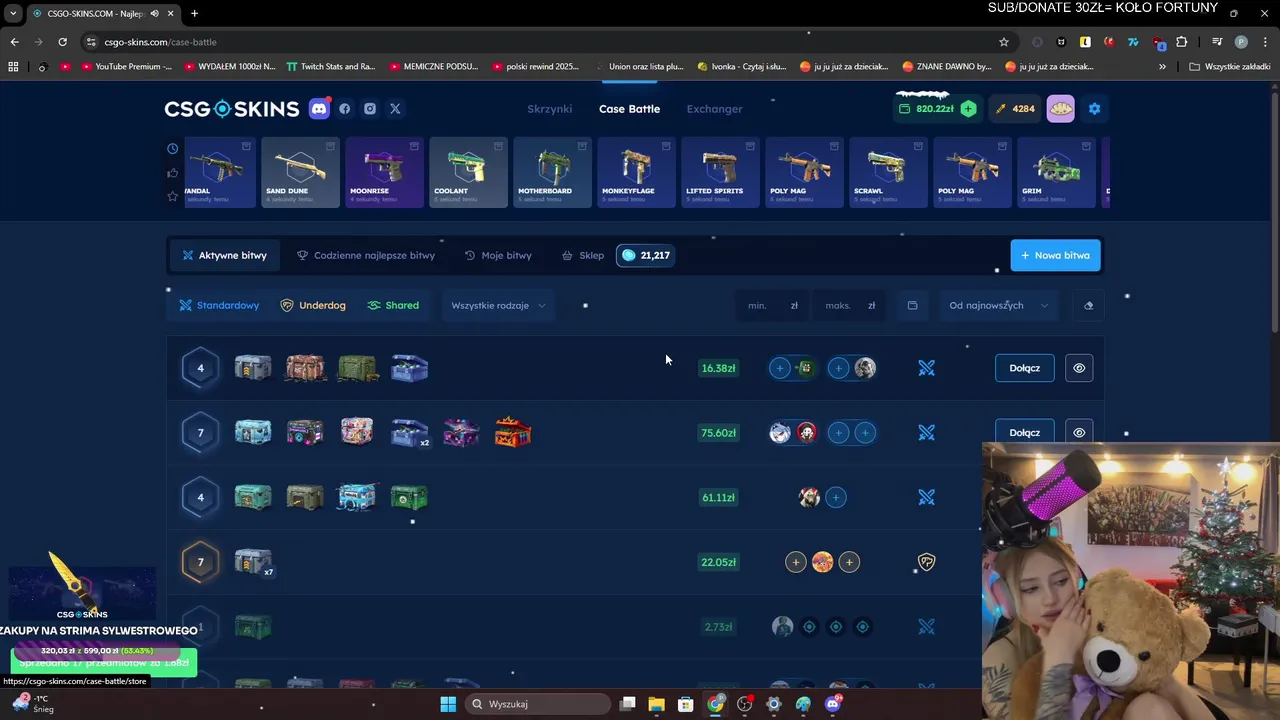Clear filters with the eraser icon
This screenshot has height=720, width=1280.
tap(1089, 305)
